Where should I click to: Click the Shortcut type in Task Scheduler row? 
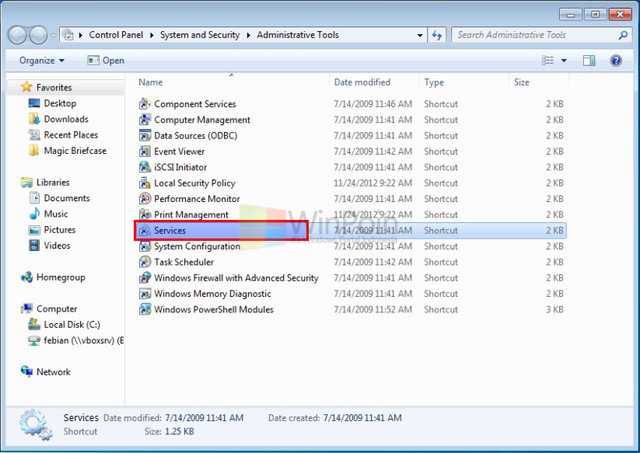coord(441,262)
